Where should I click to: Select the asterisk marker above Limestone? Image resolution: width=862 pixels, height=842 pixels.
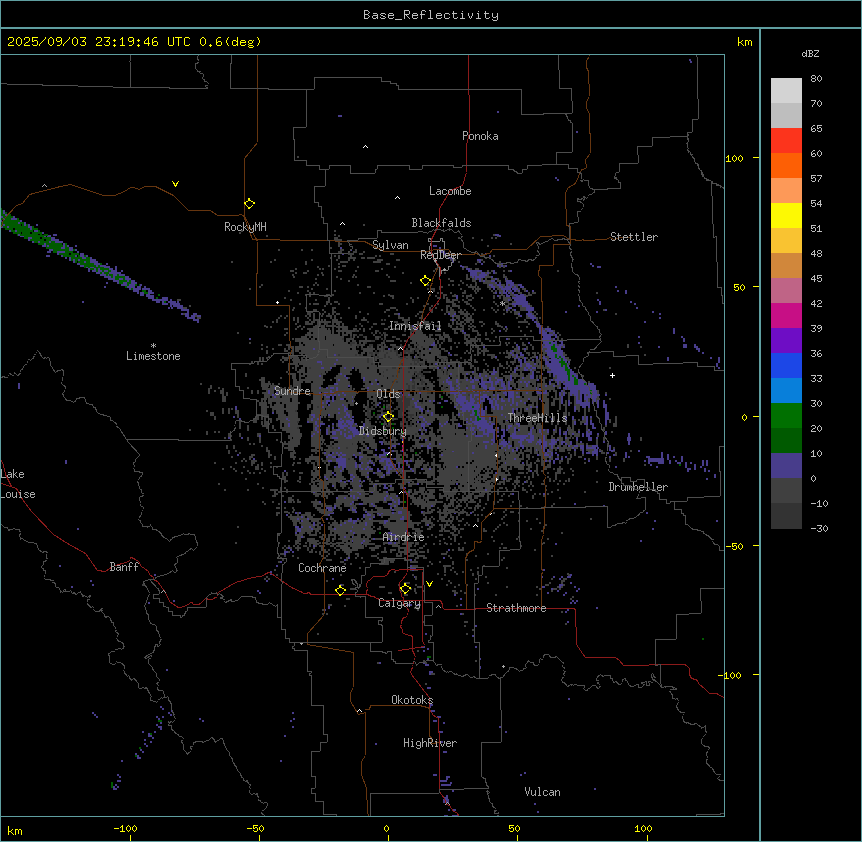153,346
